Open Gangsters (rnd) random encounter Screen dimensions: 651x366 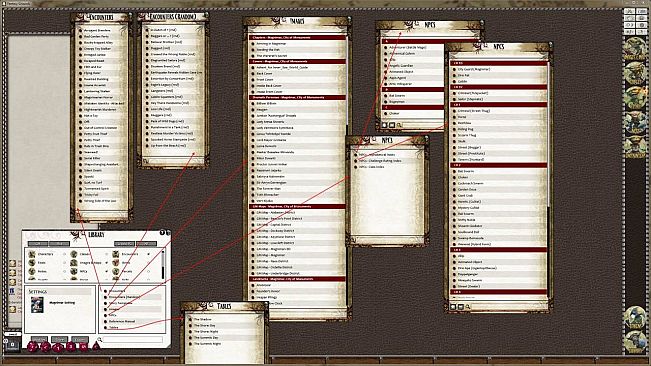pyautogui.click(x=162, y=90)
